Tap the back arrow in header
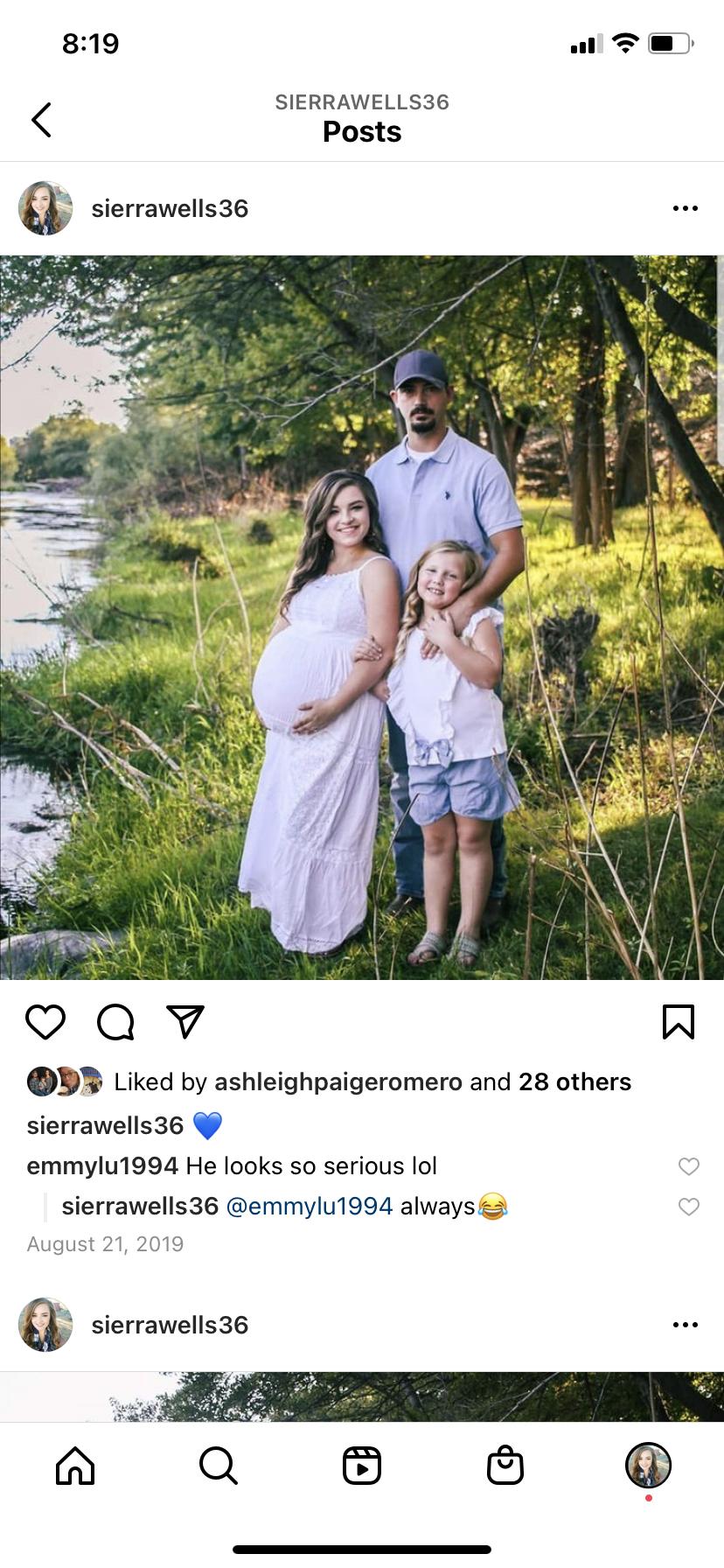724x1568 pixels. (x=41, y=120)
